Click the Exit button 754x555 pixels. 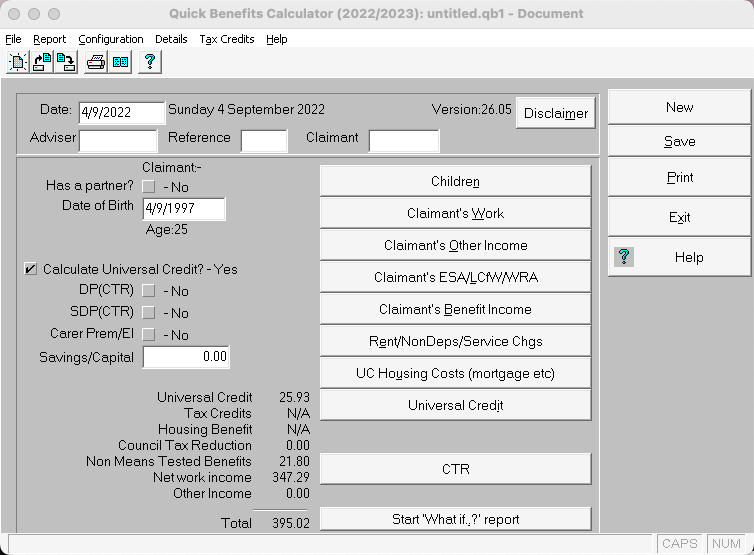click(679, 217)
